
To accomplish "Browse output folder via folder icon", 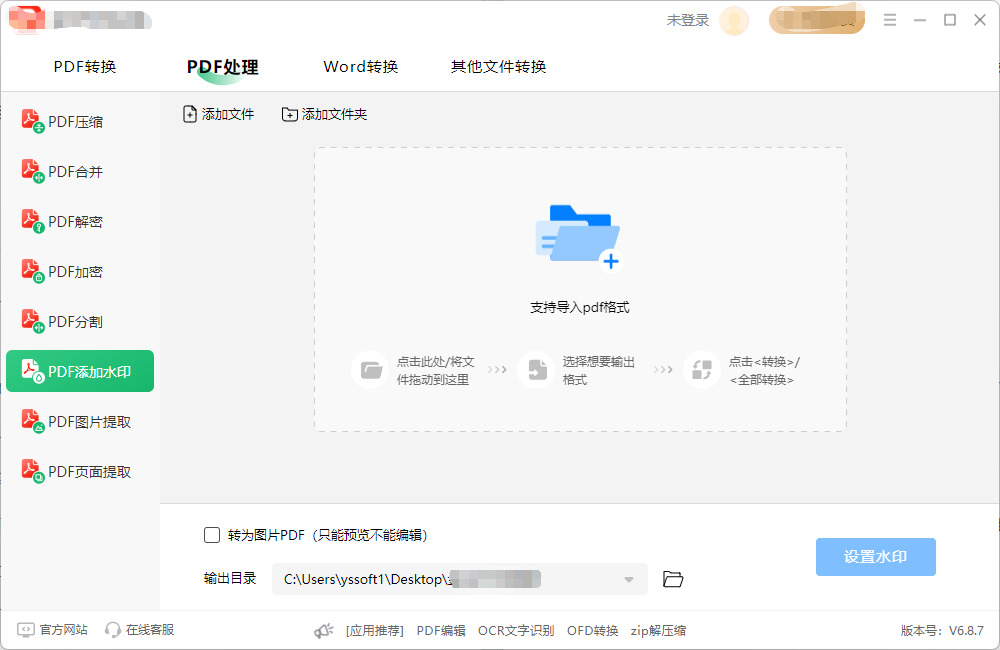I will click(x=673, y=579).
